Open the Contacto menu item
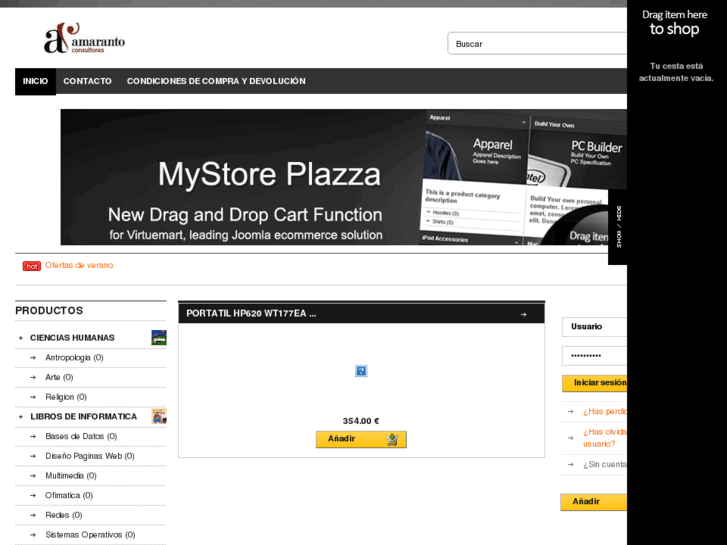This screenshot has height=545, width=727. point(87,81)
